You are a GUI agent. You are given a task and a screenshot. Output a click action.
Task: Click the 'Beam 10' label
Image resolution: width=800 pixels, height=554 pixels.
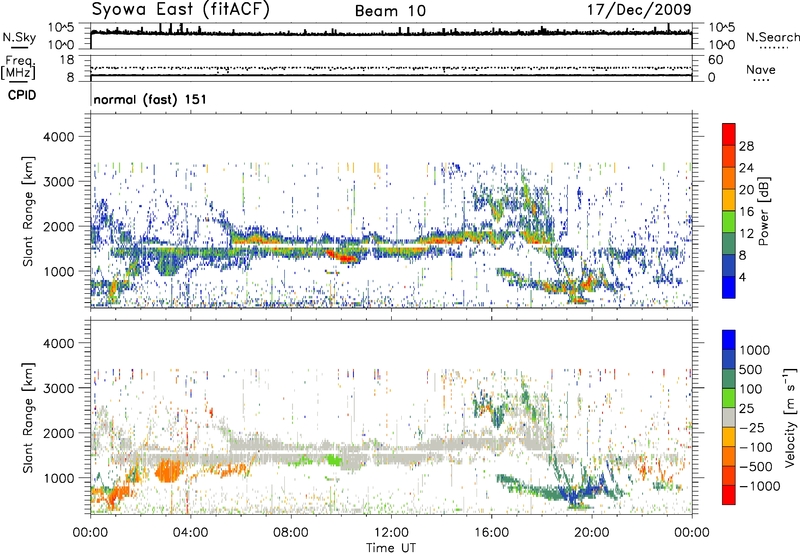[x=390, y=11]
